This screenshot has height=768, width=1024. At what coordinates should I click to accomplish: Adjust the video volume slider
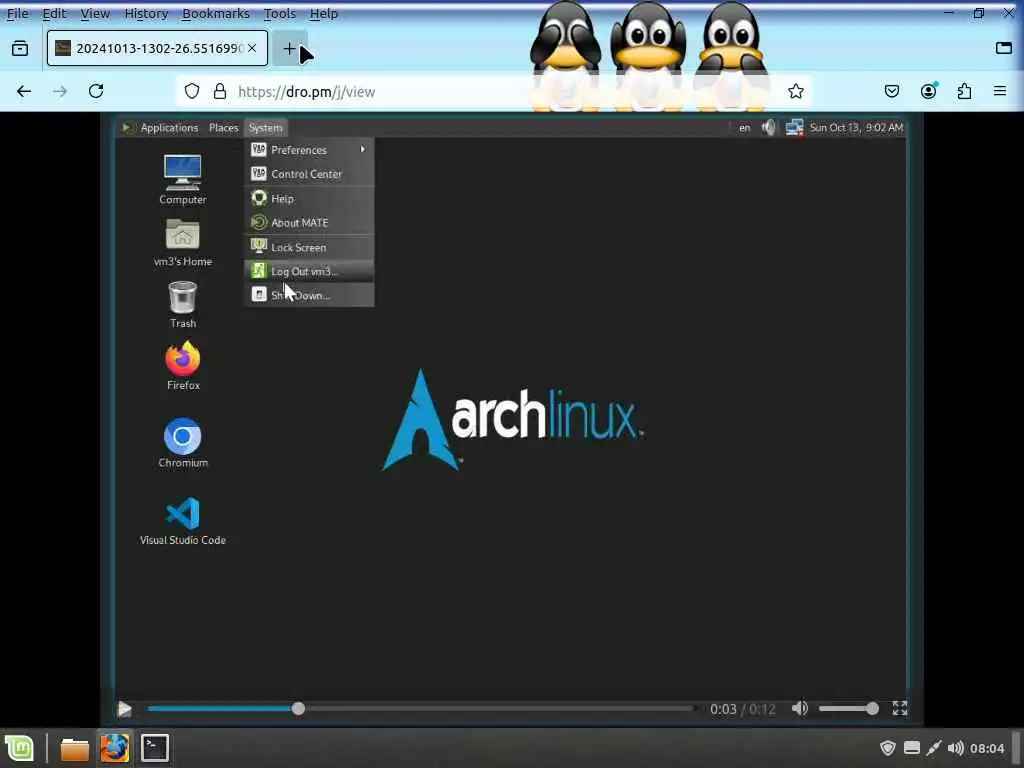click(x=848, y=709)
